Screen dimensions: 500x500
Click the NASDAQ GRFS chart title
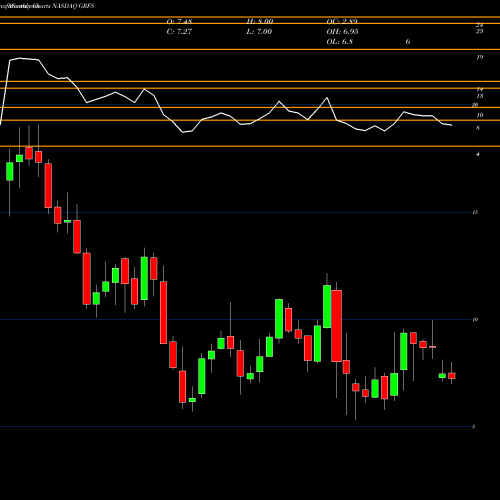[x=73, y=6]
